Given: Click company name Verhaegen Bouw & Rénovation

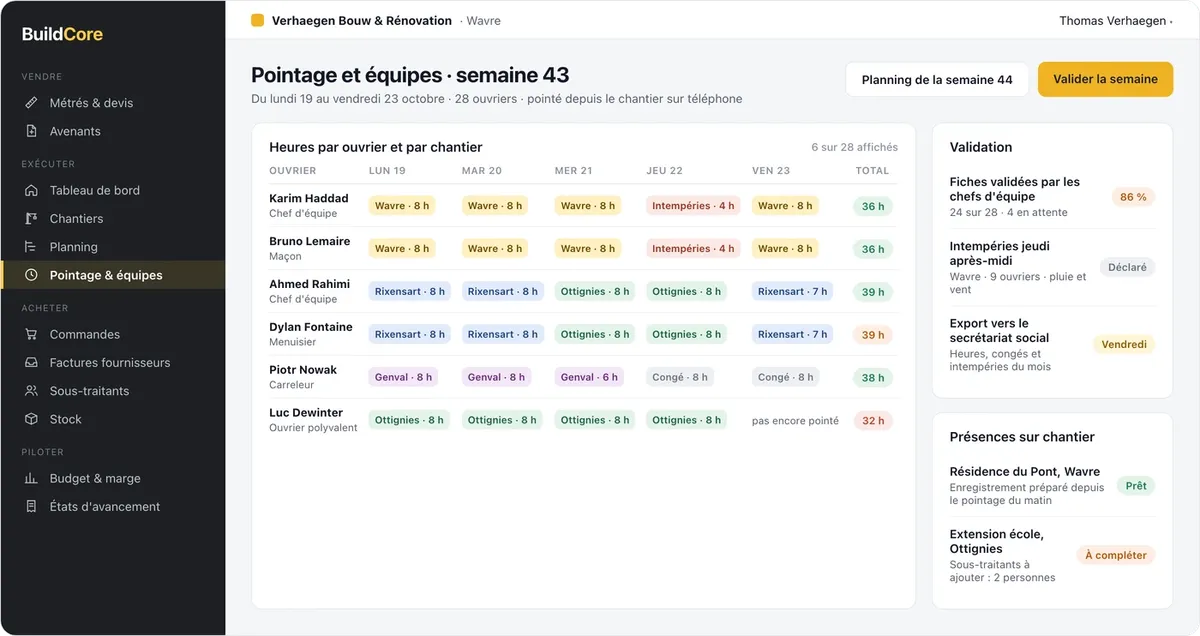Looking at the screenshot, I should [361, 20].
